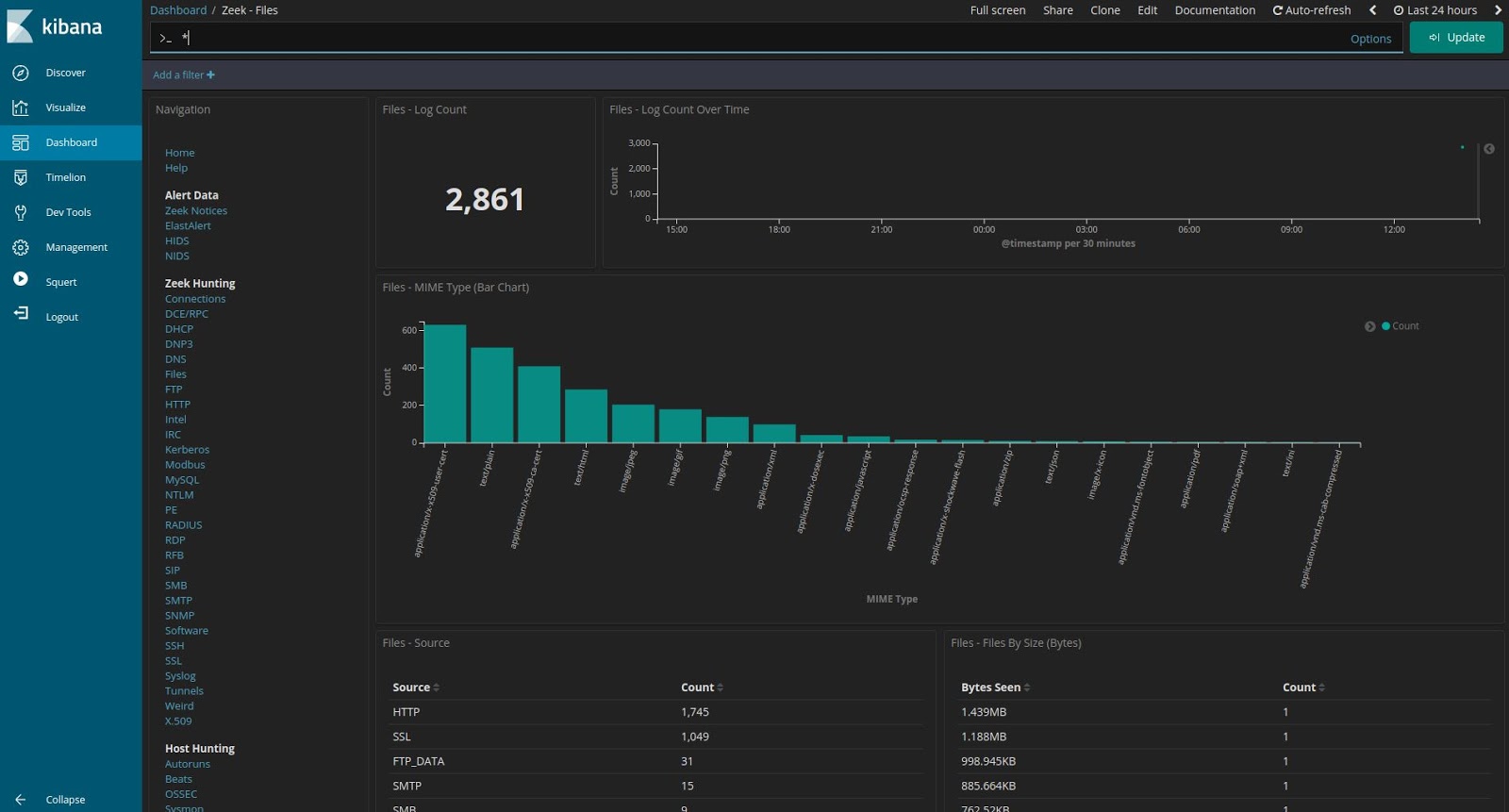Clone this dashboard
This screenshot has height=812, width=1509.
(x=1105, y=10)
